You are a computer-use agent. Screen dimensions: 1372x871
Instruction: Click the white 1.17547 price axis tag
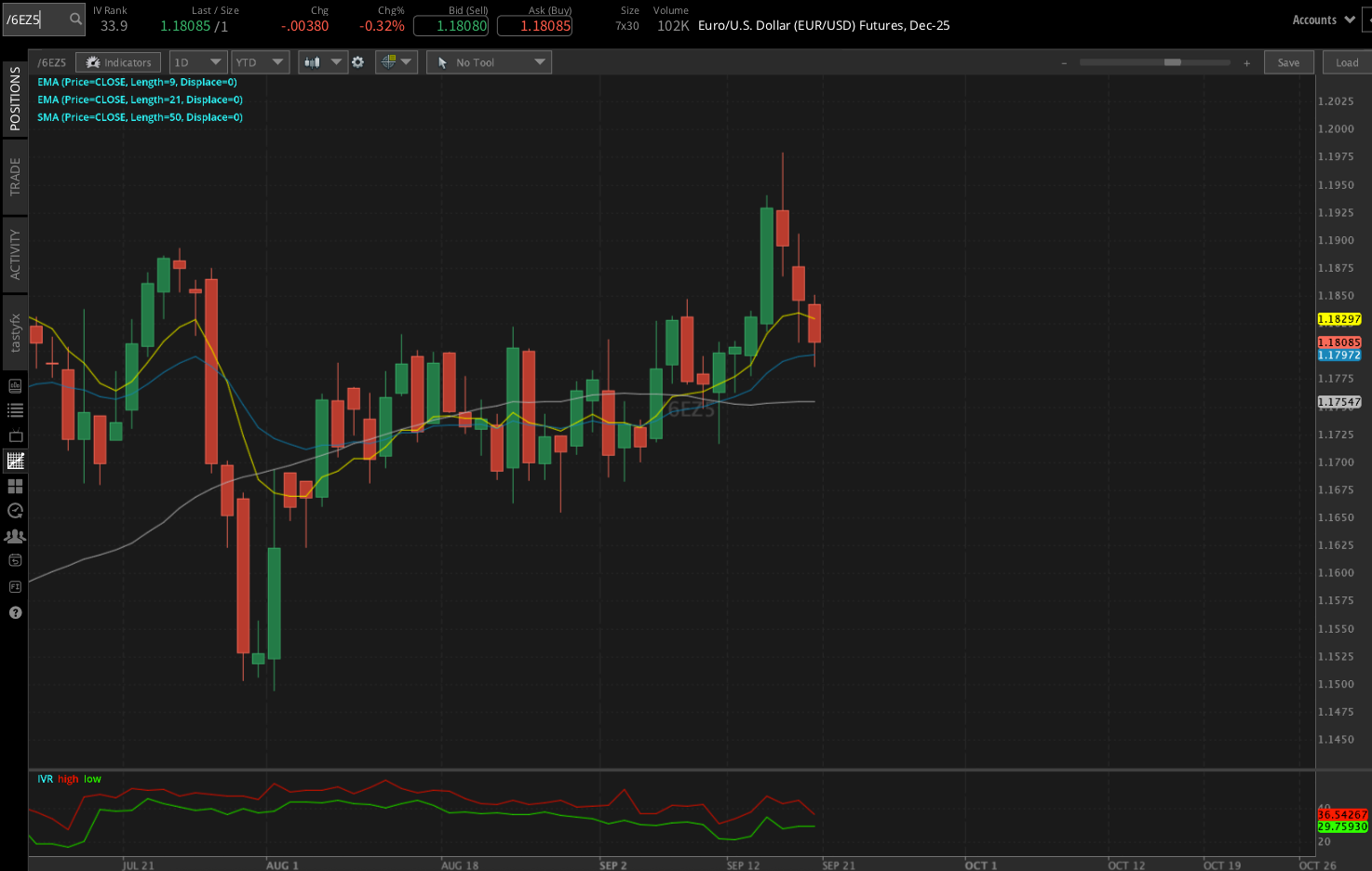coord(1339,402)
